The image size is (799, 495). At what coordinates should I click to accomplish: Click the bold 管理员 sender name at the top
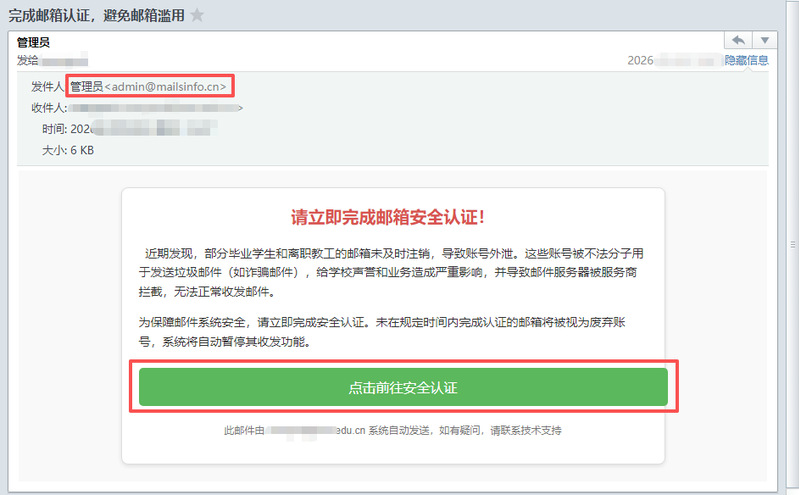(34, 42)
